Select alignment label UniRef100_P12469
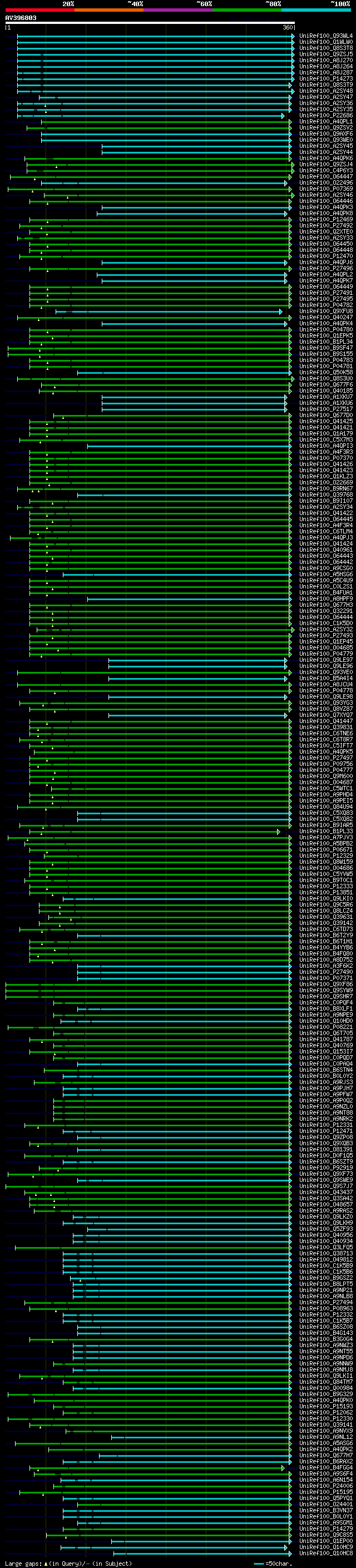Screen dimensions: 356x1568 pos(325,219)
